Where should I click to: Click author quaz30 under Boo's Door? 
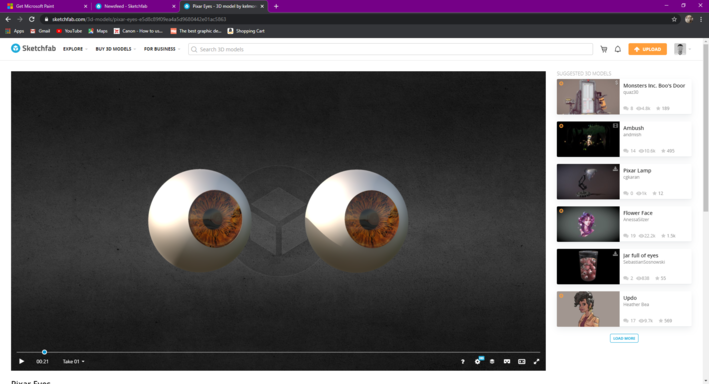point(630,92)
